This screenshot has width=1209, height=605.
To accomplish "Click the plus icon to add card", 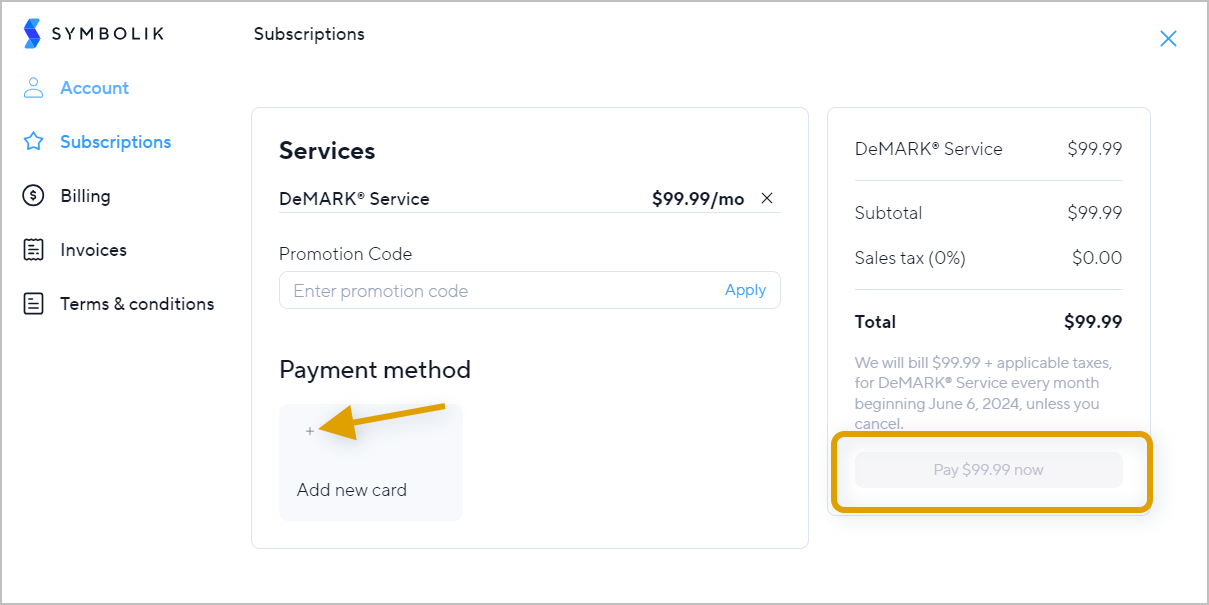I will (310, 431).
